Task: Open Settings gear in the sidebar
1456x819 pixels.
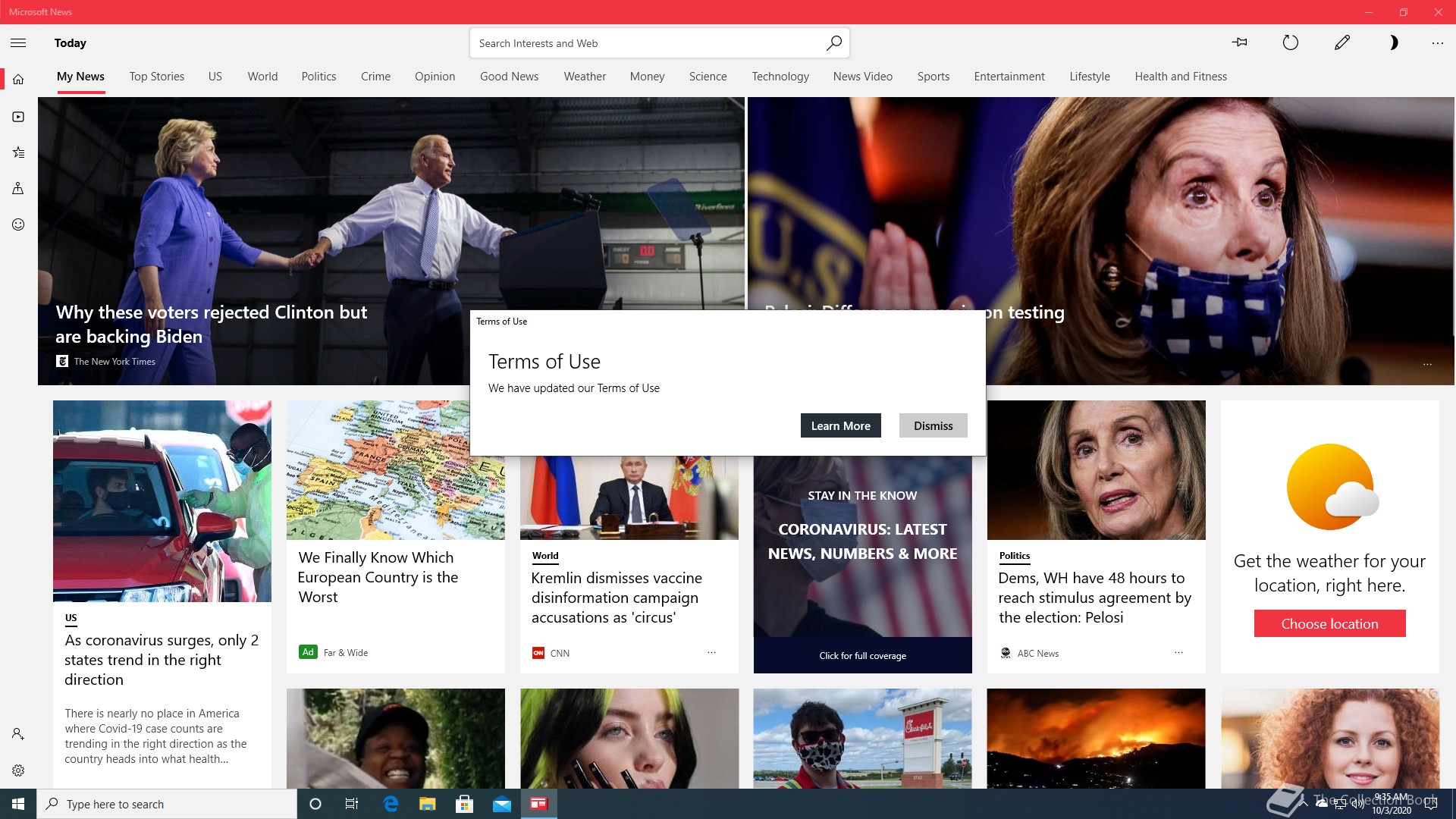Action: point(18,770)
